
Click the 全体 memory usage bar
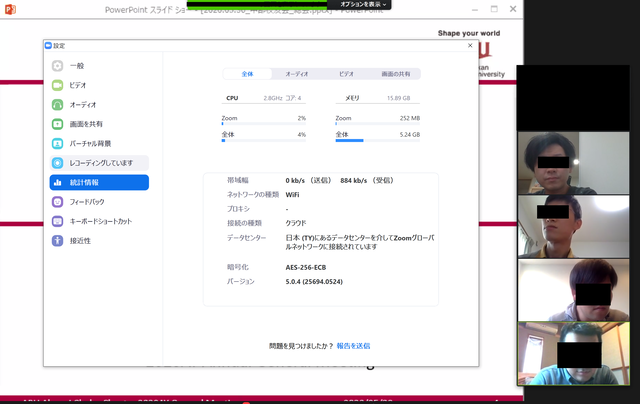[378, 140]
